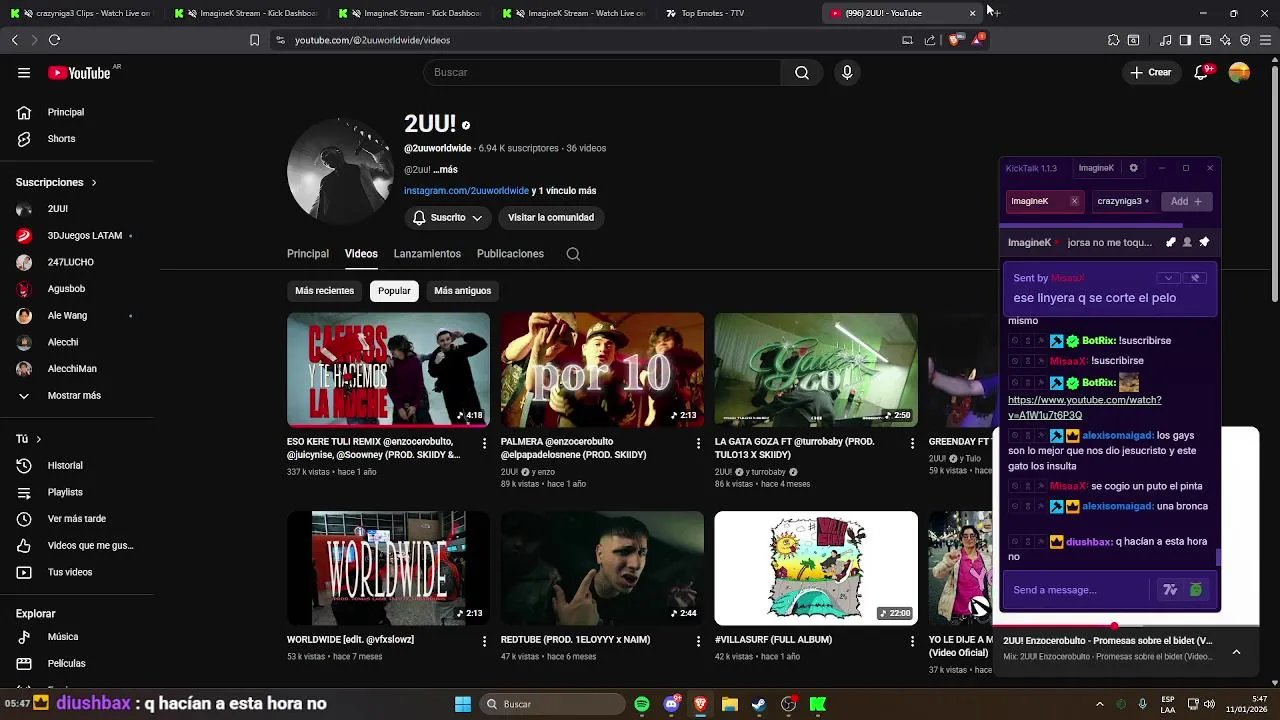Open browser extensions puzzle icon
The height and width of the screenshot is (720, 1280).
point(1113,40)
